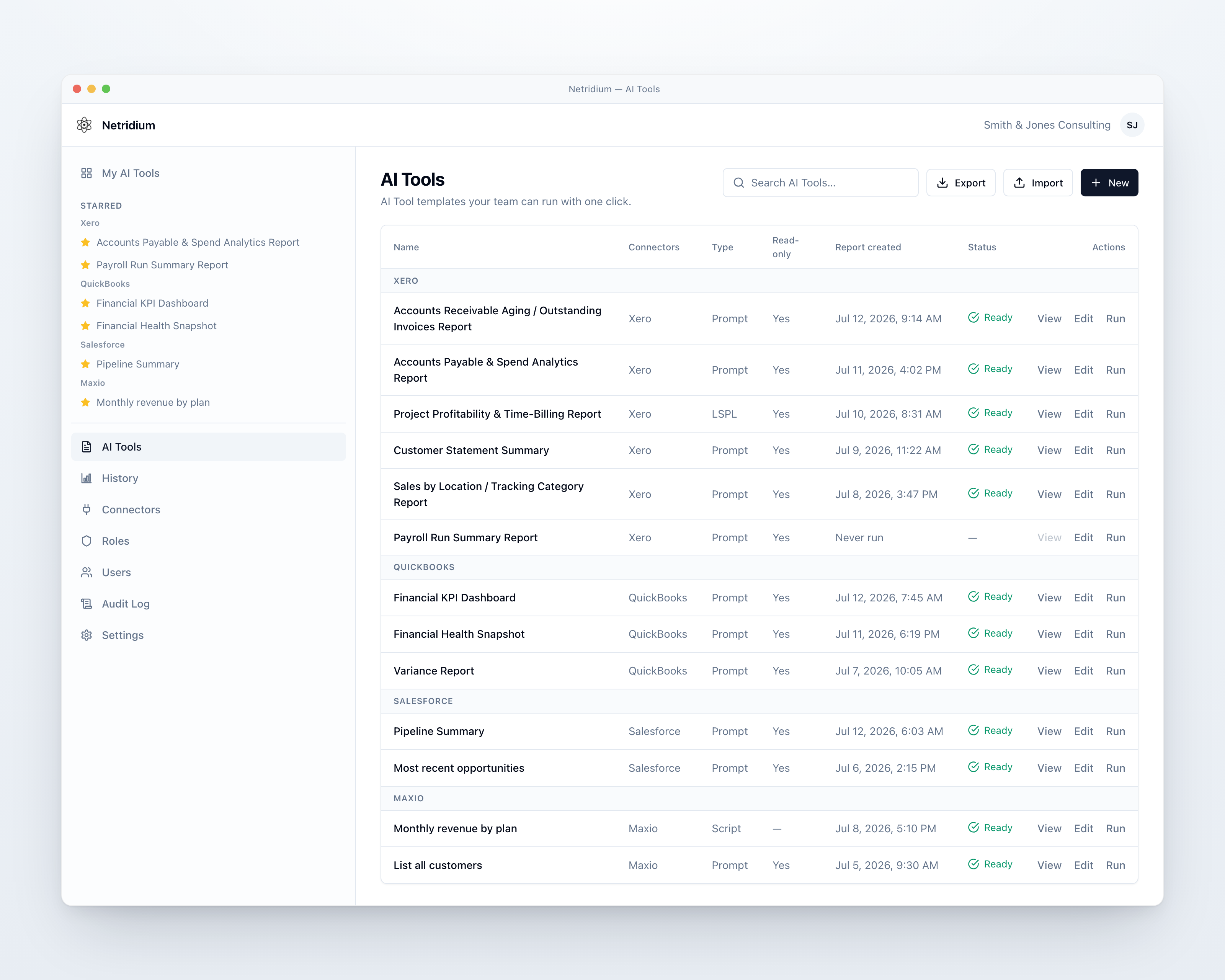
Task: Select AI Tools sidebar item
Action: click(x=208, y=447)
